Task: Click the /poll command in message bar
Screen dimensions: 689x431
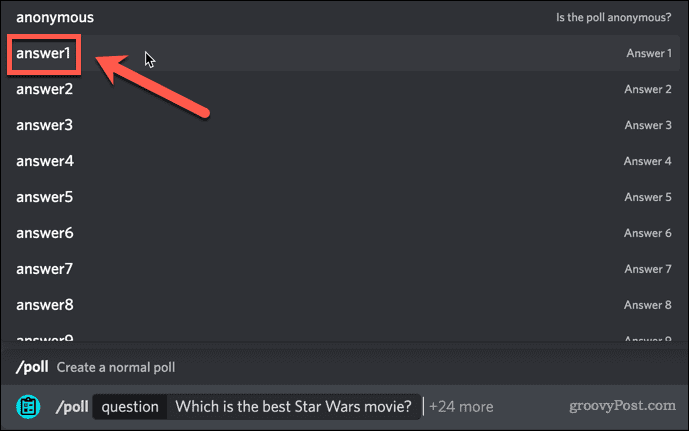Action: [70, 407]
